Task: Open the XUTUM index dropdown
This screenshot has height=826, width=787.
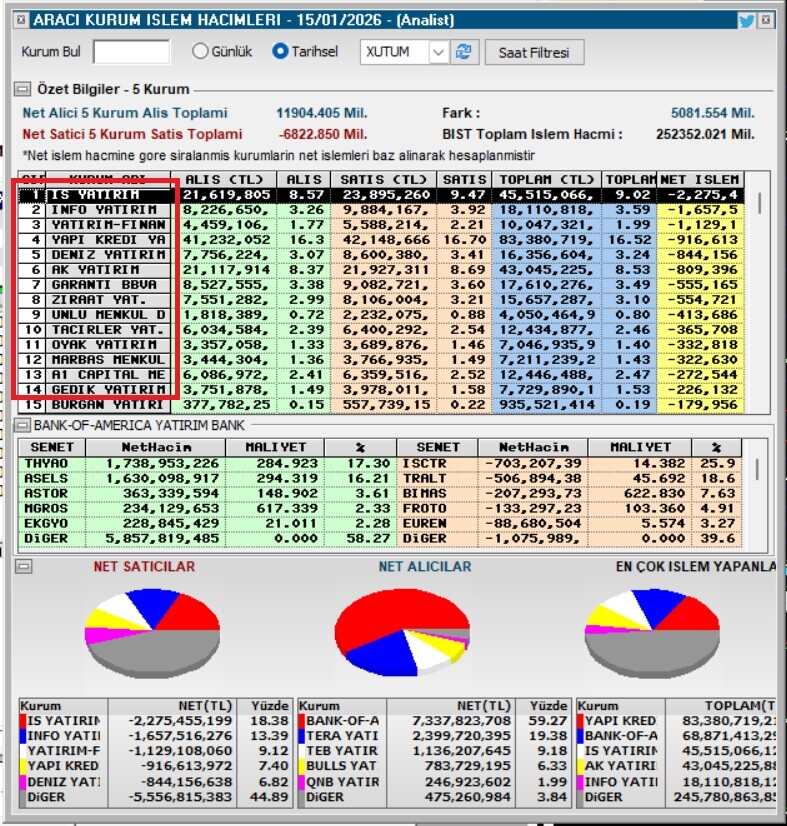Action: tap(438, 52)
